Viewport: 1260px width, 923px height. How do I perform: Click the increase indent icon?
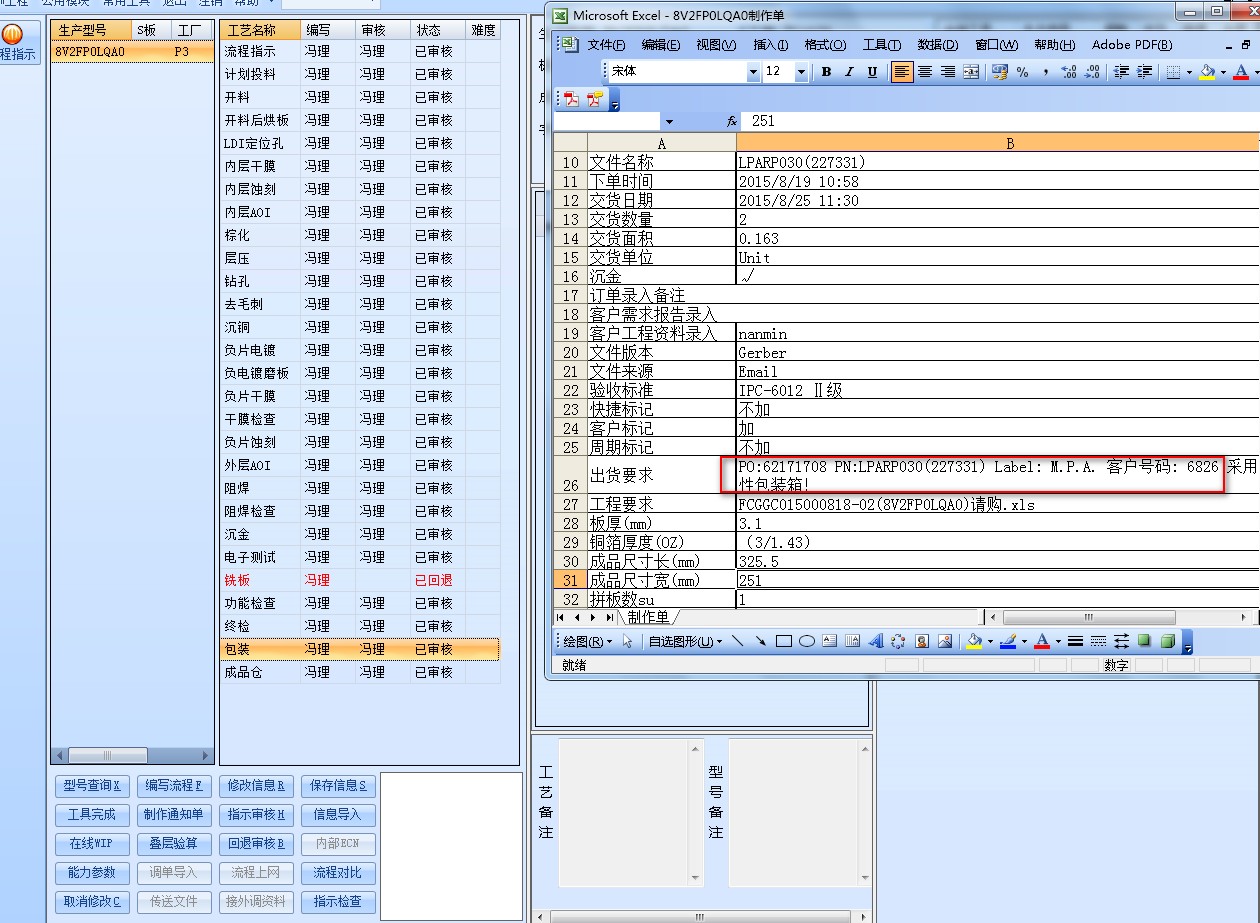coord(1144,72)
